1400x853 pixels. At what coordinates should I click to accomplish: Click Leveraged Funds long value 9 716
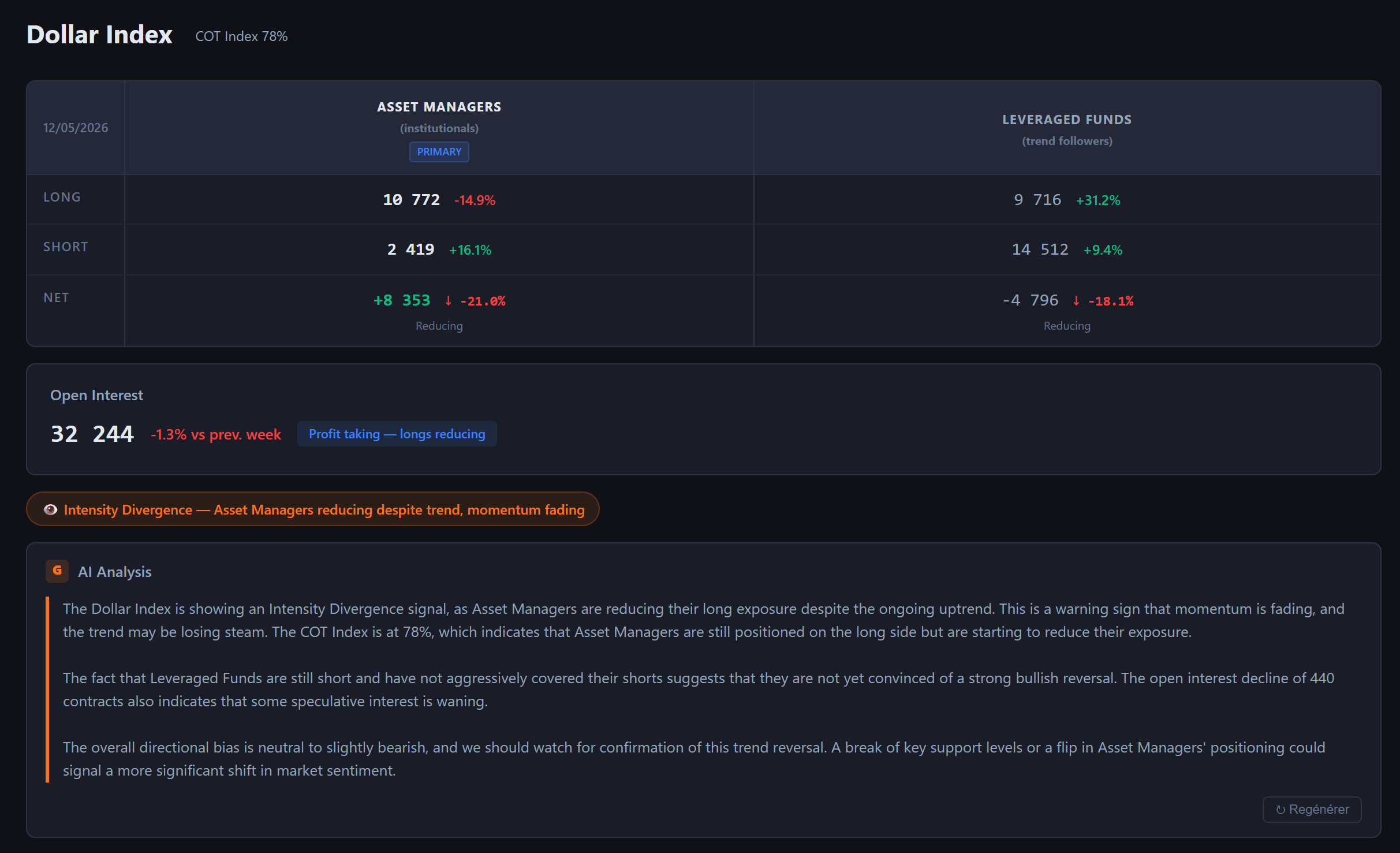pyautogui.click(x=1037, y=200)
